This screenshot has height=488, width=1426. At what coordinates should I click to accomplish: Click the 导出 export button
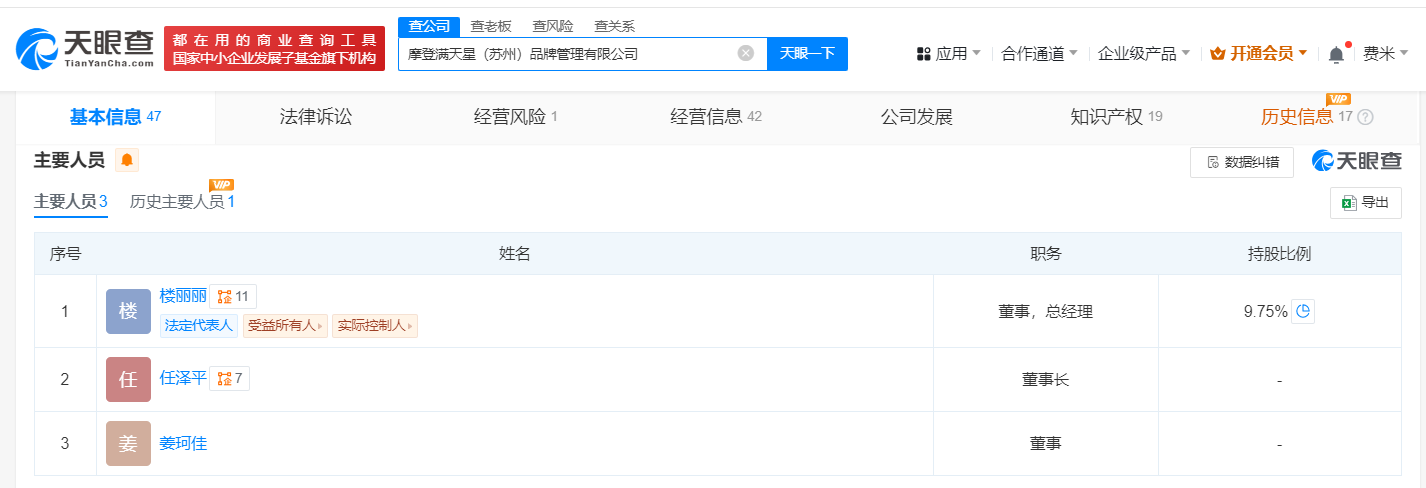point(1365,203)
